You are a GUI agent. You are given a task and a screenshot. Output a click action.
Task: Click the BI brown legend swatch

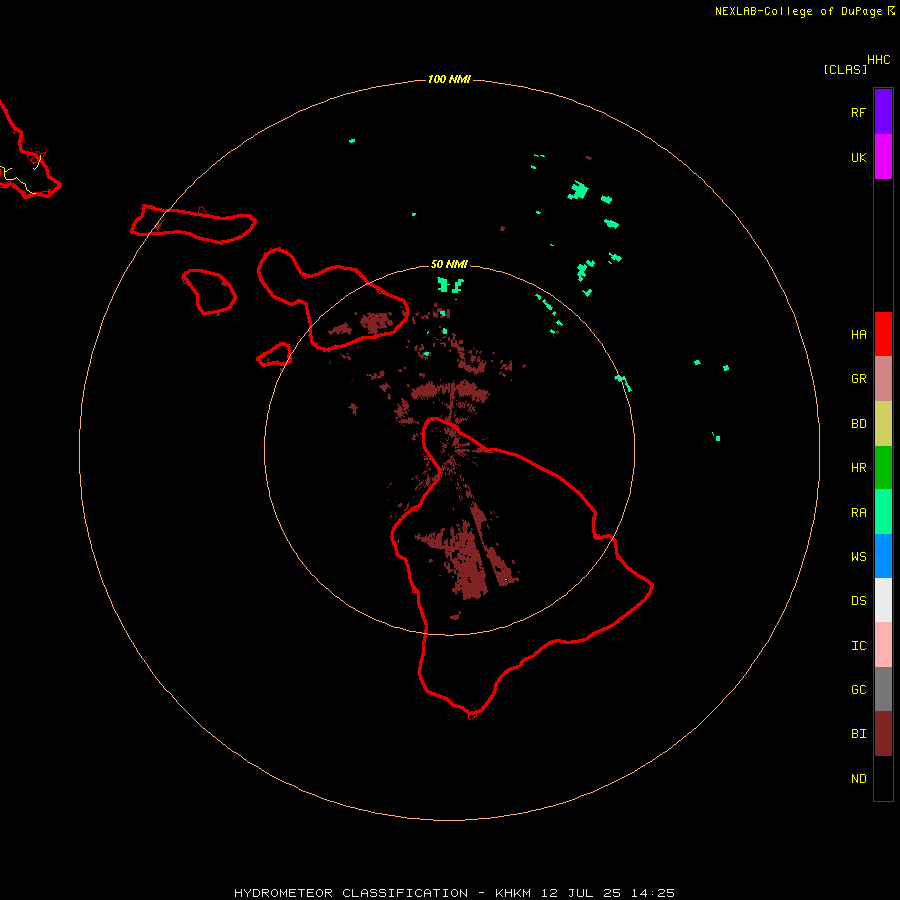coord(883,734)
